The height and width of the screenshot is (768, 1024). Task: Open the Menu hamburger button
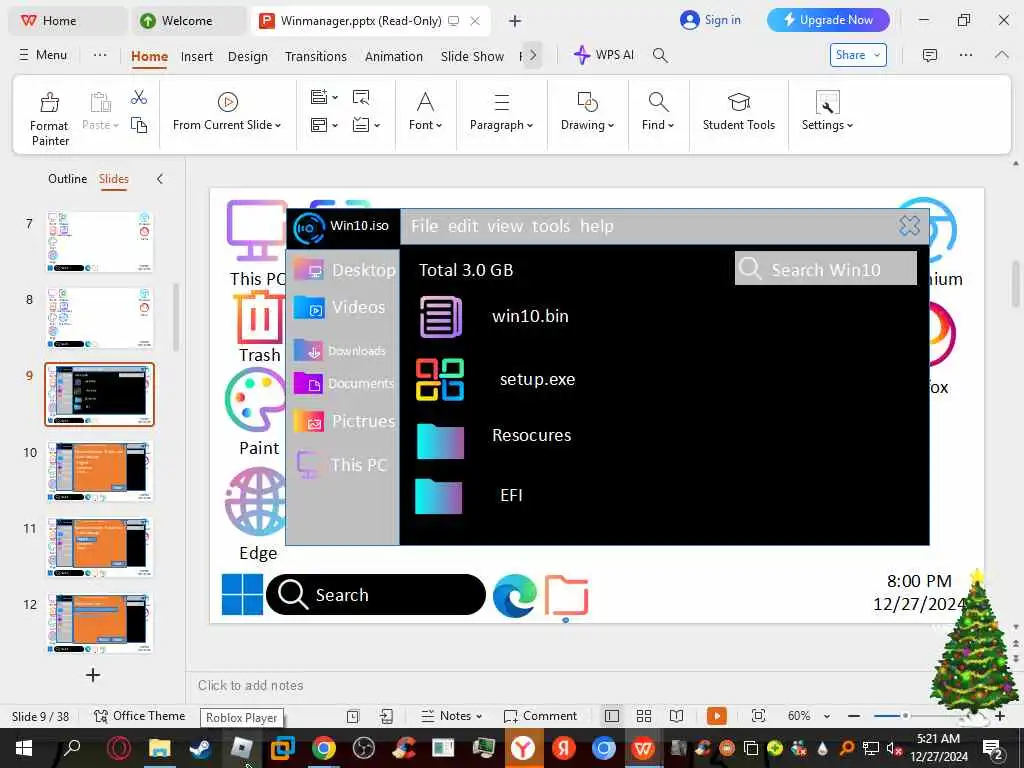pos(43,55)
